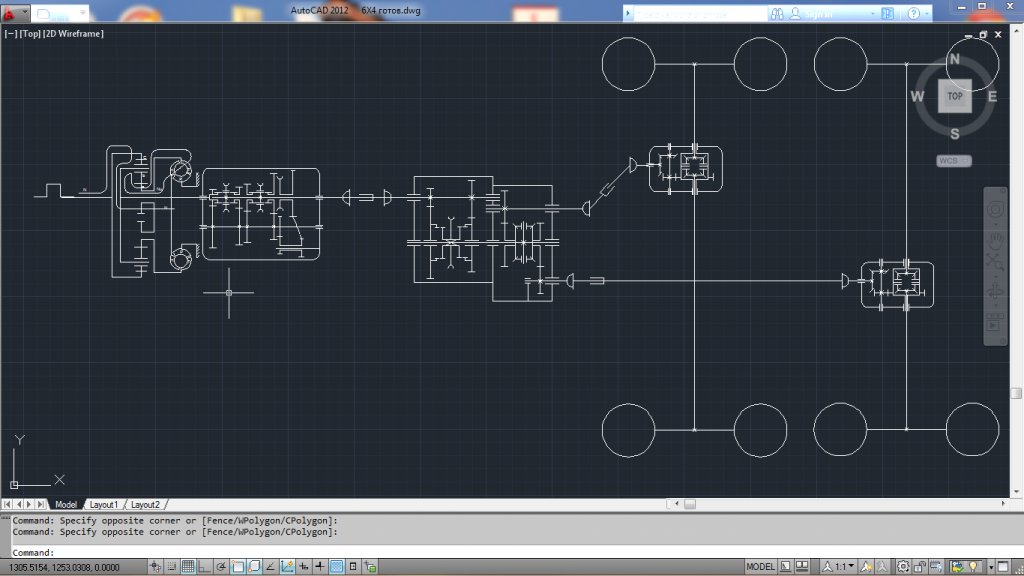1024x576 pixels.
Task: Switch to the Layout2 tab
Action: [x=146, y=505]
